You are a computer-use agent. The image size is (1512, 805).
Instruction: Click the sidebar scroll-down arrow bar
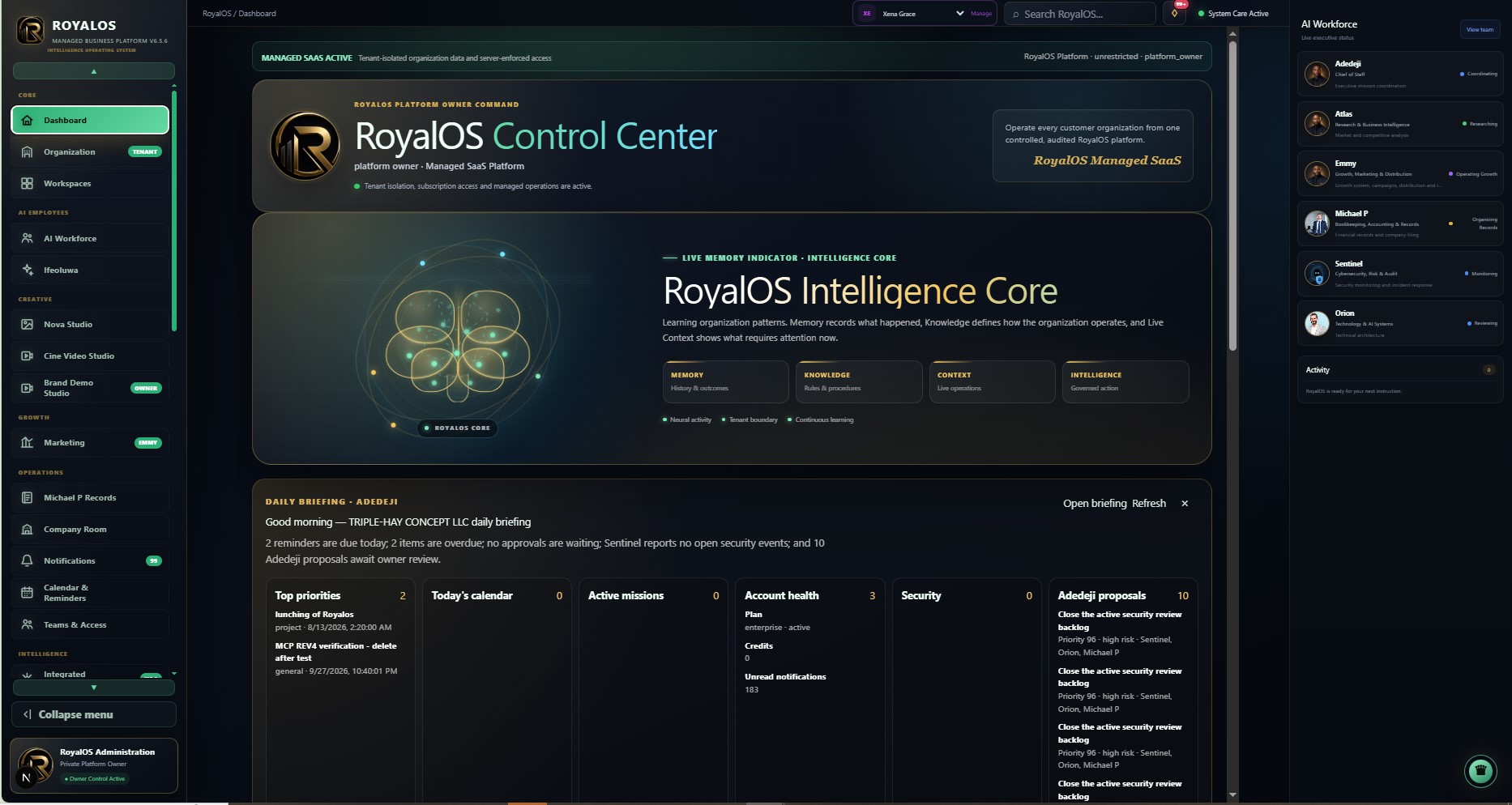(94, 688)
